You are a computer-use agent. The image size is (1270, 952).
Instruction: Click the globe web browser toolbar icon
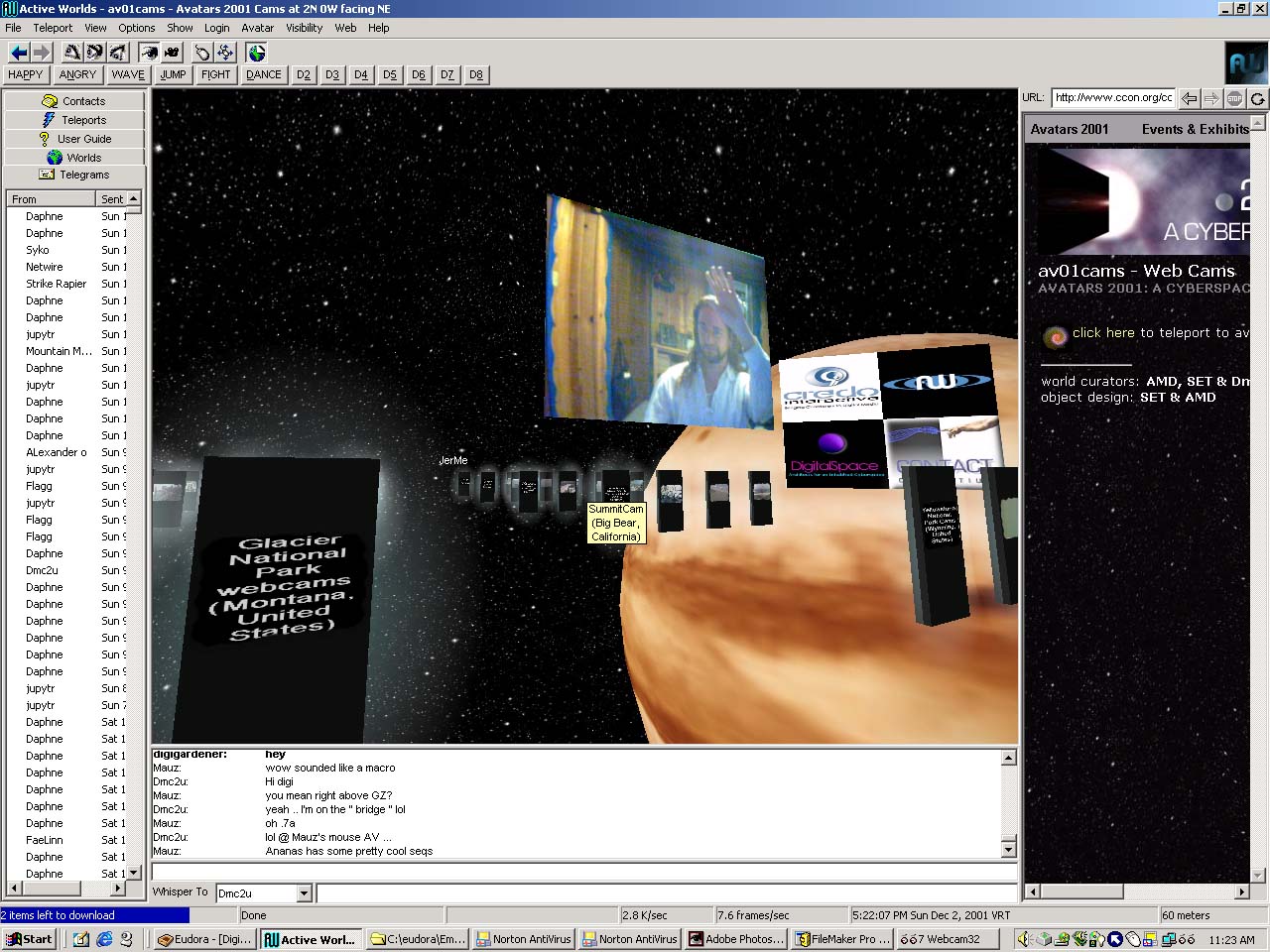[257, 53]
